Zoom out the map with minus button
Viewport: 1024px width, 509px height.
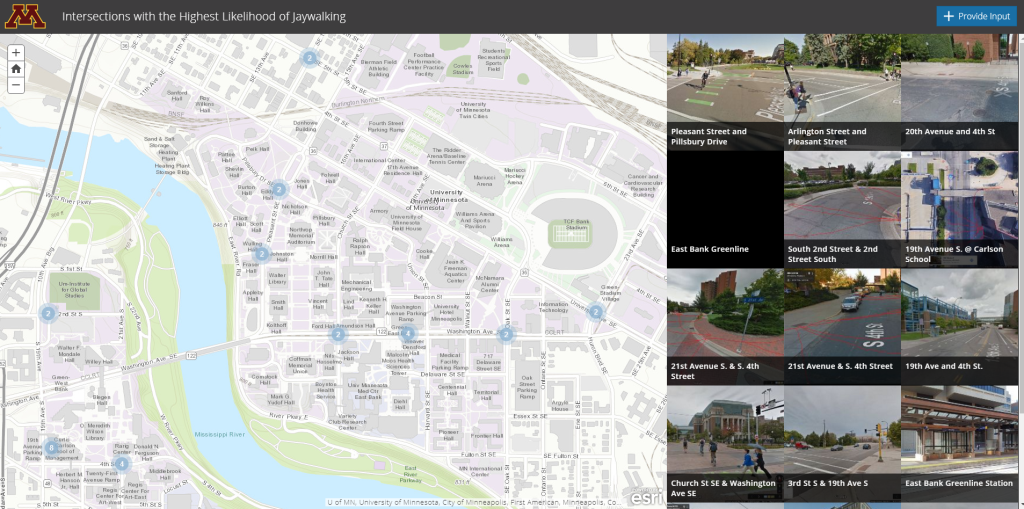point(16,85)
